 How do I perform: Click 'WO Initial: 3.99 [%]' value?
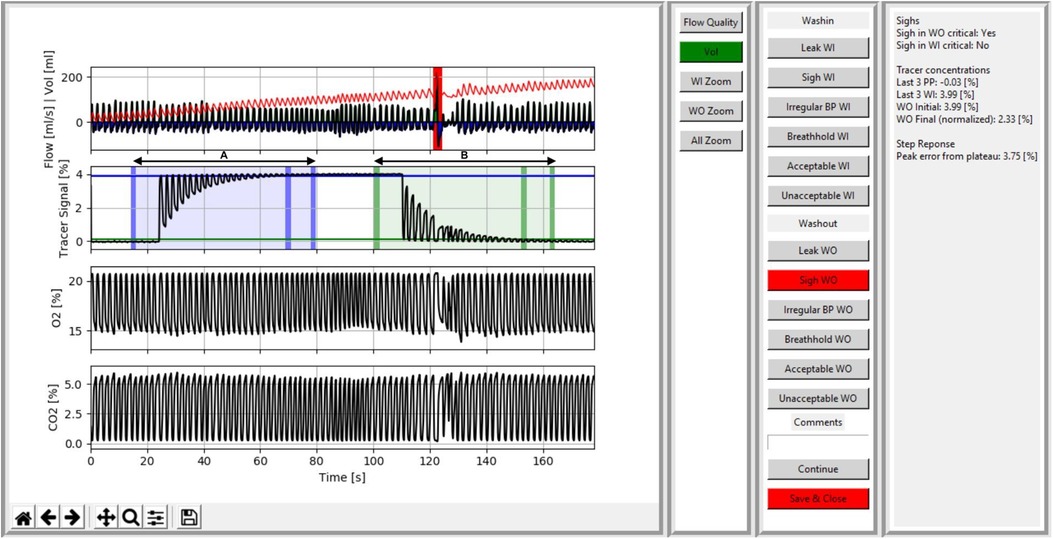point(938,106)
